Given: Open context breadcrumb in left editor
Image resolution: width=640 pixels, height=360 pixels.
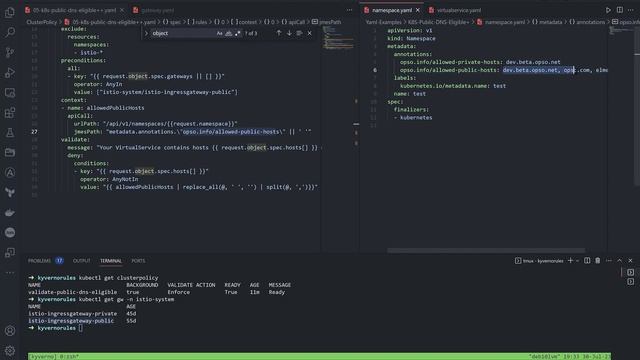Looking at the screenshot, I should [244, 22].
